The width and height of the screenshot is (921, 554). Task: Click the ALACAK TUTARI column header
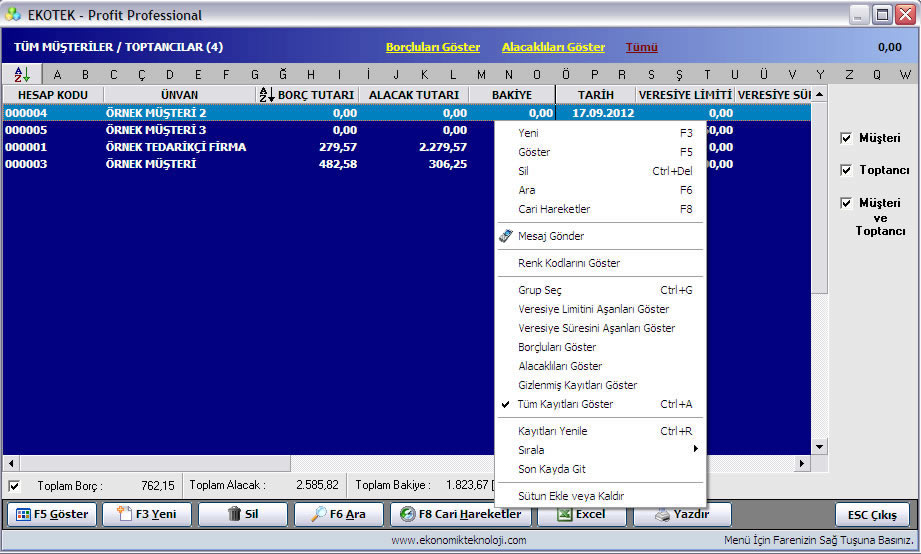point(414,95)
